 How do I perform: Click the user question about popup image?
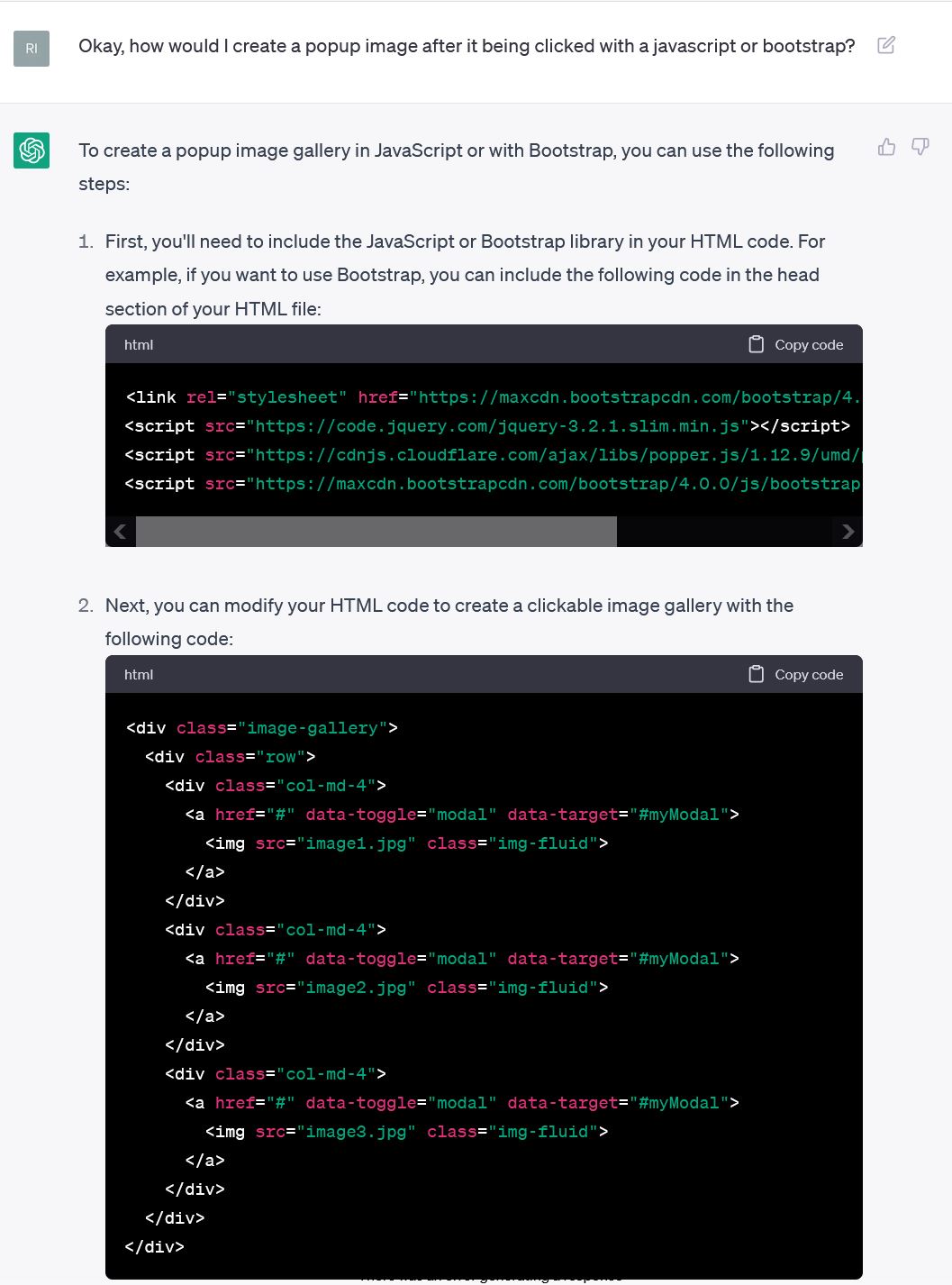(x=467, y=46)
